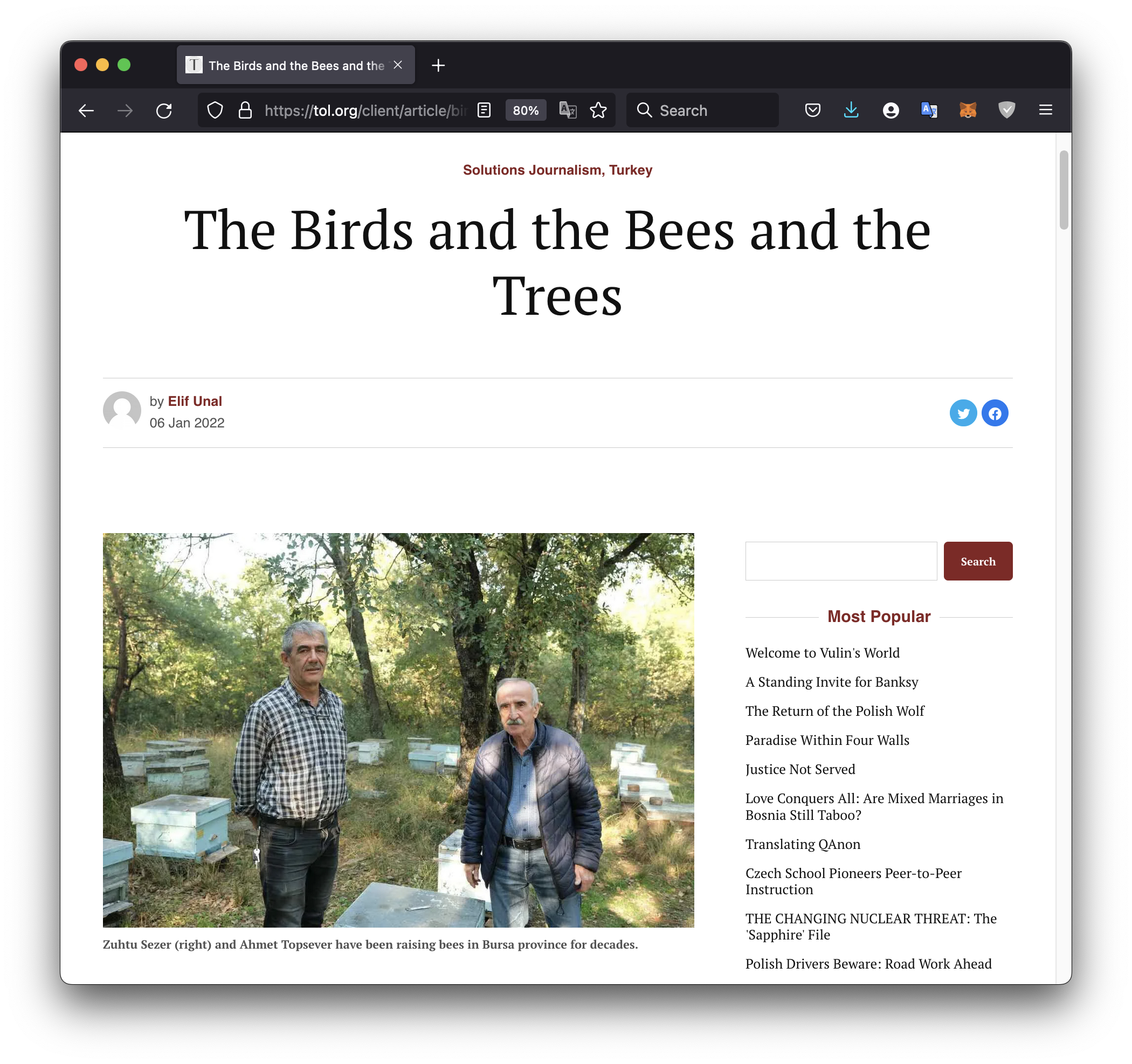Click the article title heading

point(557,262)
